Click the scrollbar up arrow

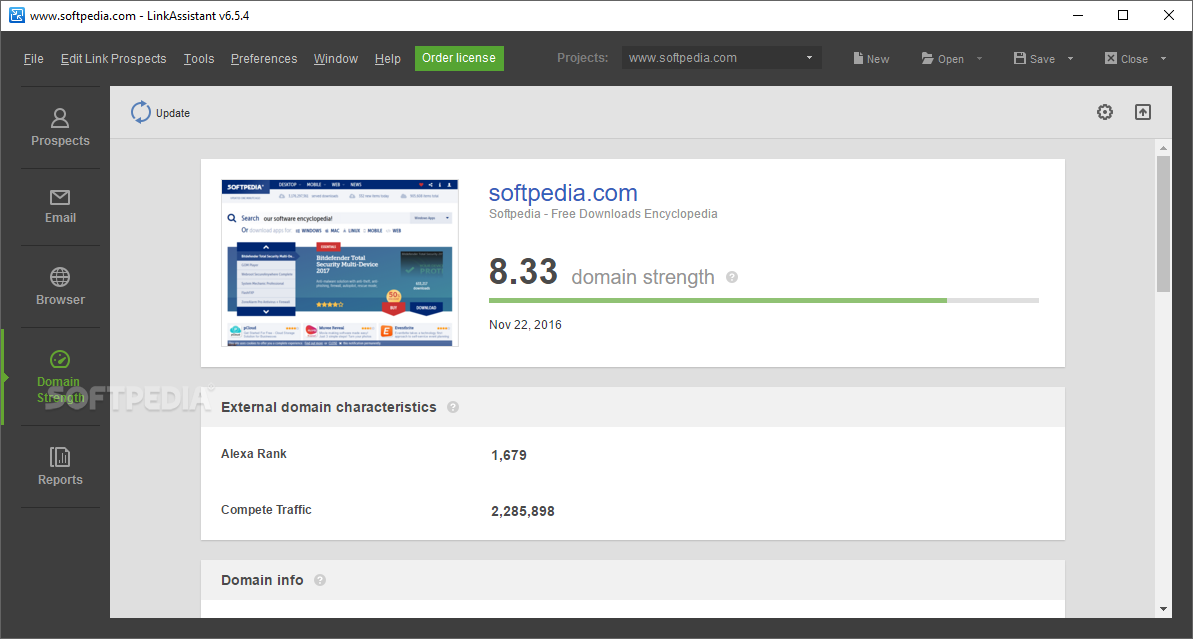(1163, 148)
